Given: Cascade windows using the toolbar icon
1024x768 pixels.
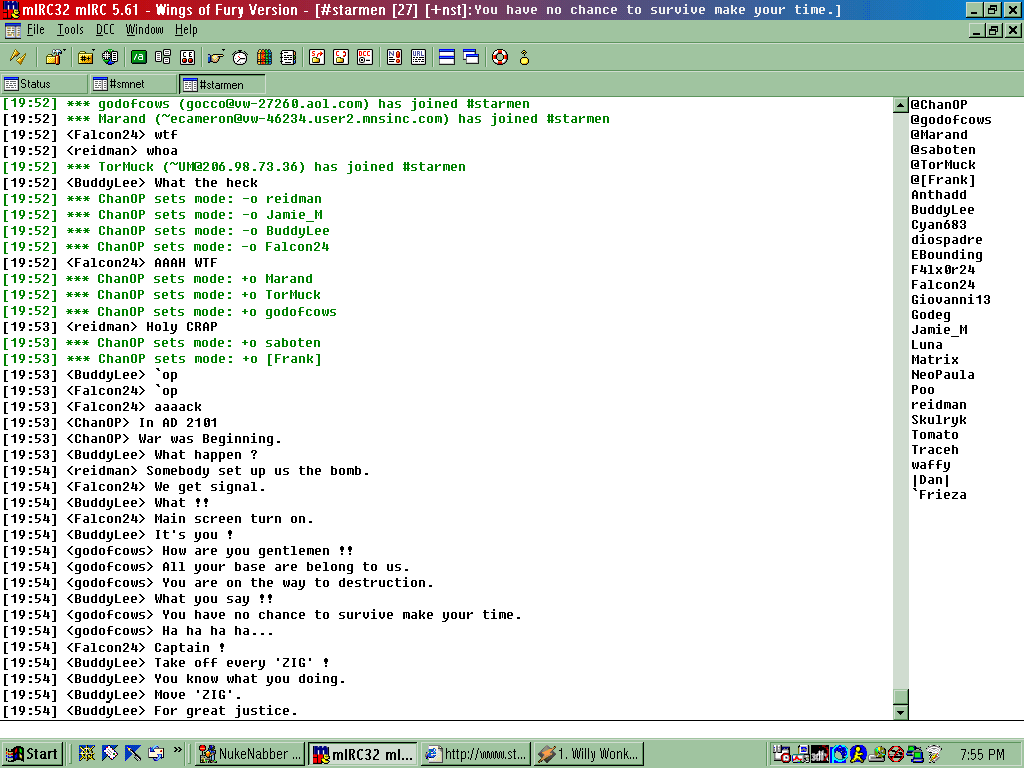Looking at the screenshot, I should (x=471, y=57).
